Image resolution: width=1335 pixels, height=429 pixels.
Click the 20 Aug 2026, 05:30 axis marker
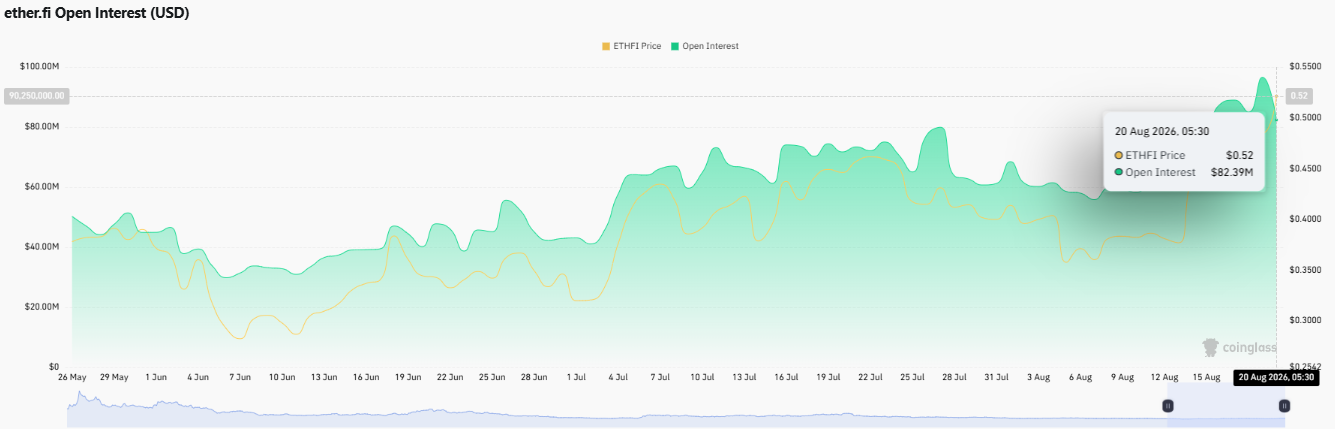(x=1275, y=377)
